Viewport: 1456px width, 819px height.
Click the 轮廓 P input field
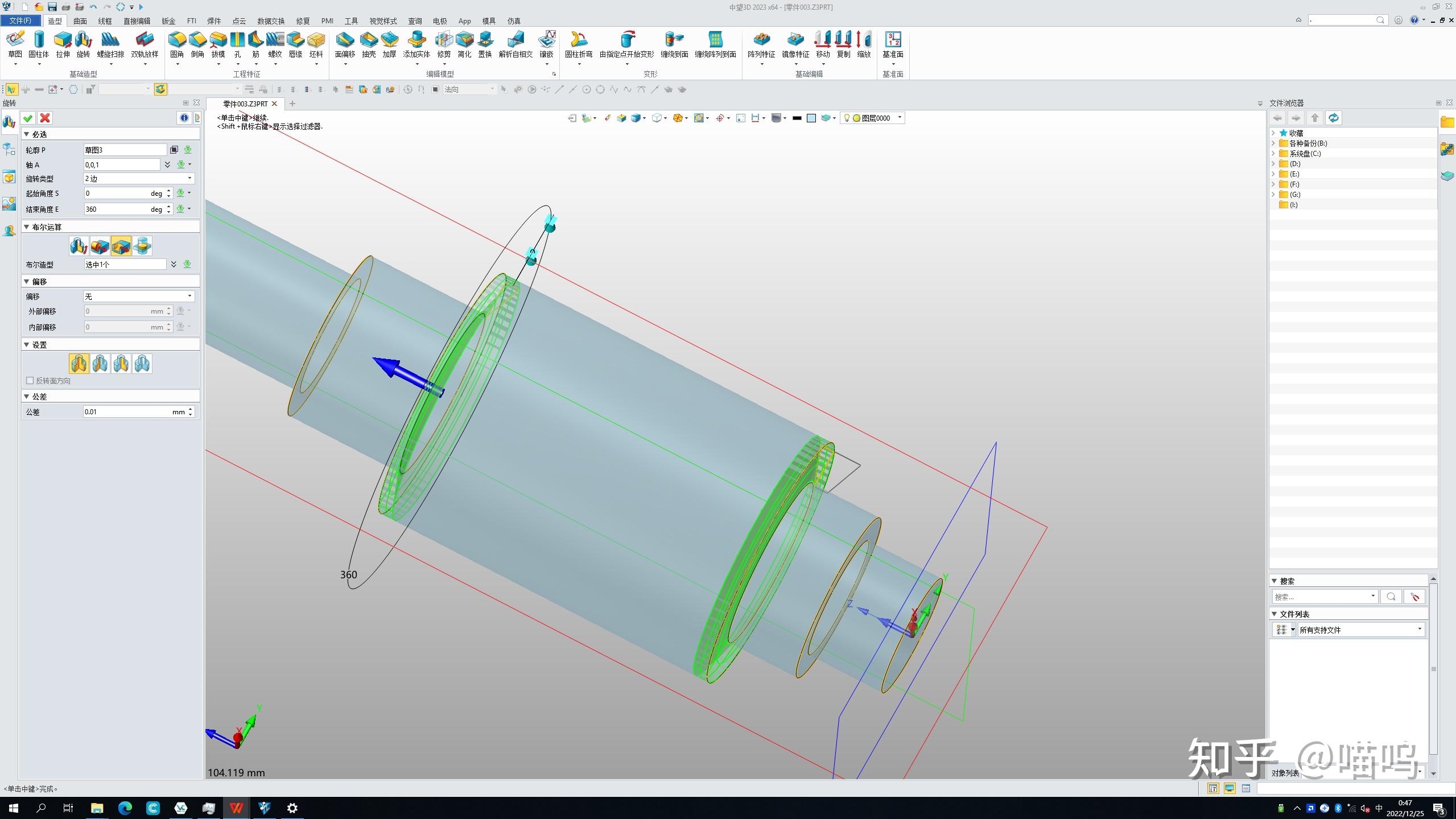(x=125, y=150)
